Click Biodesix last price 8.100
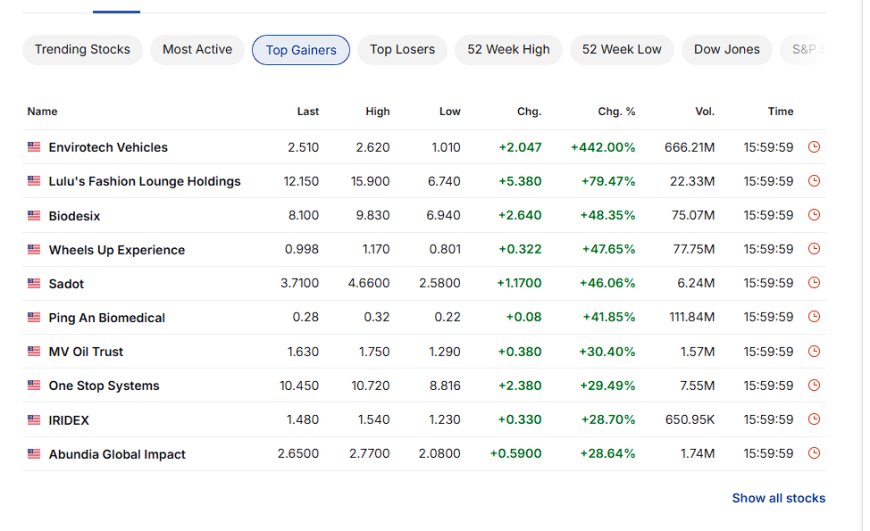Viewport: 870px width, 531px height. click(x=304, y=215)
